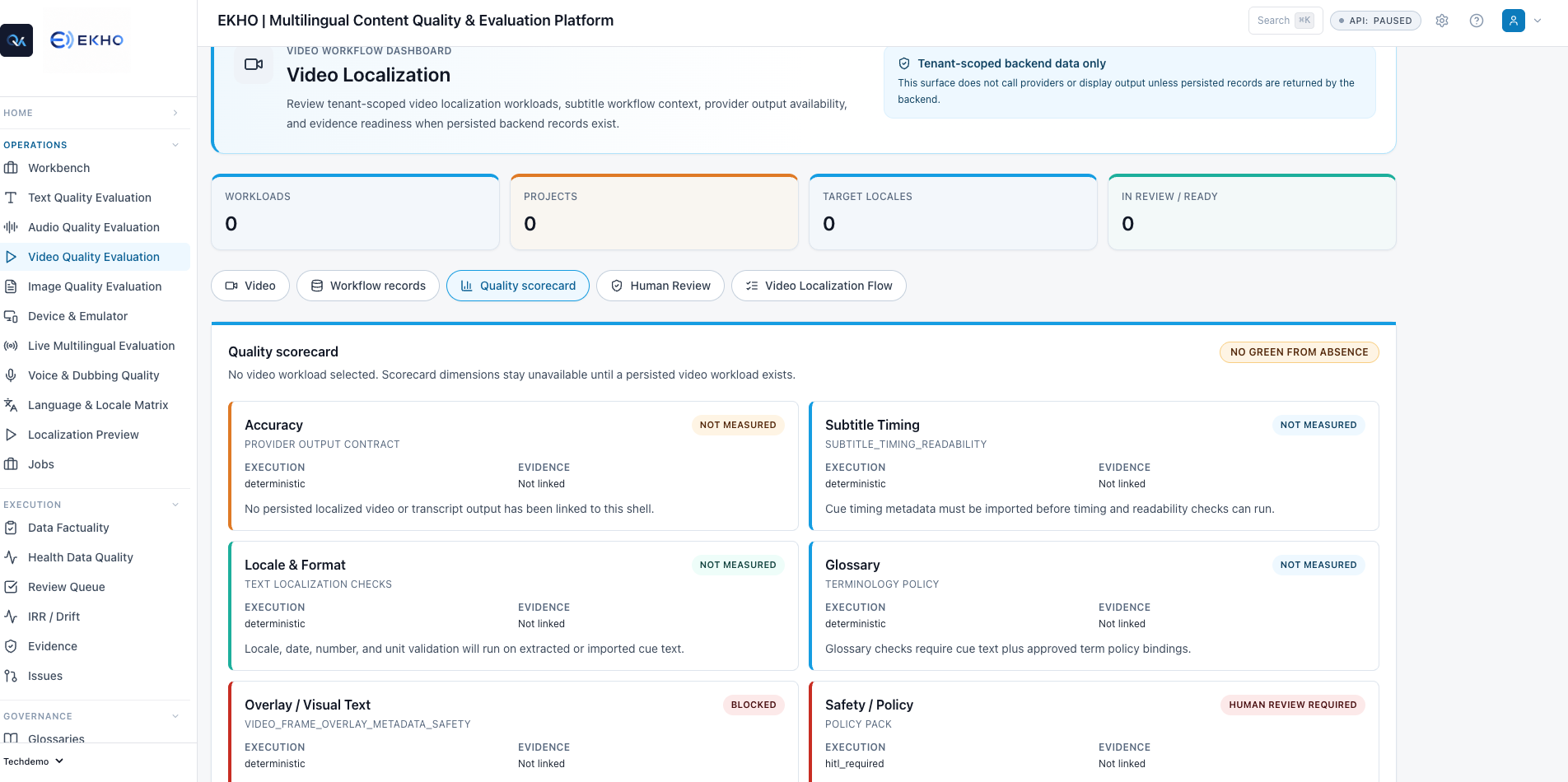Click the Safety / Policy card title
This screenshot has width=1568, height=782.
pos(869,705)
